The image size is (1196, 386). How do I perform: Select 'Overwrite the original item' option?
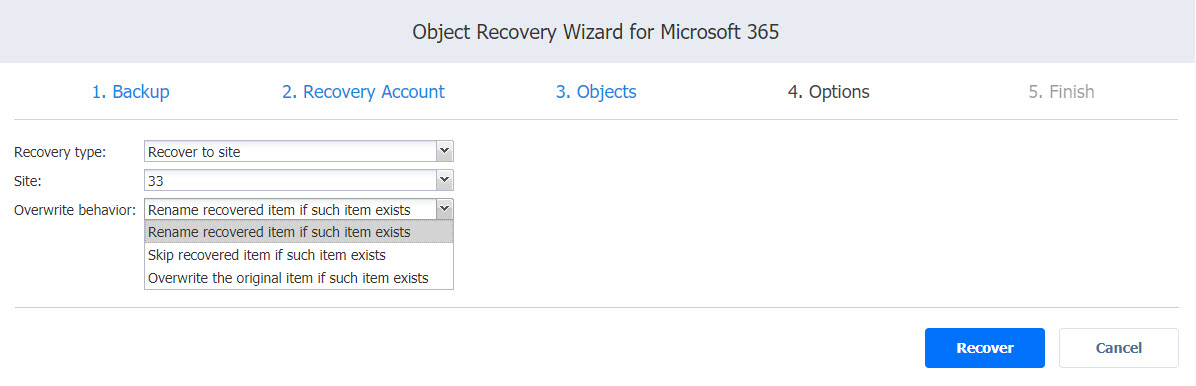[299, 278]
